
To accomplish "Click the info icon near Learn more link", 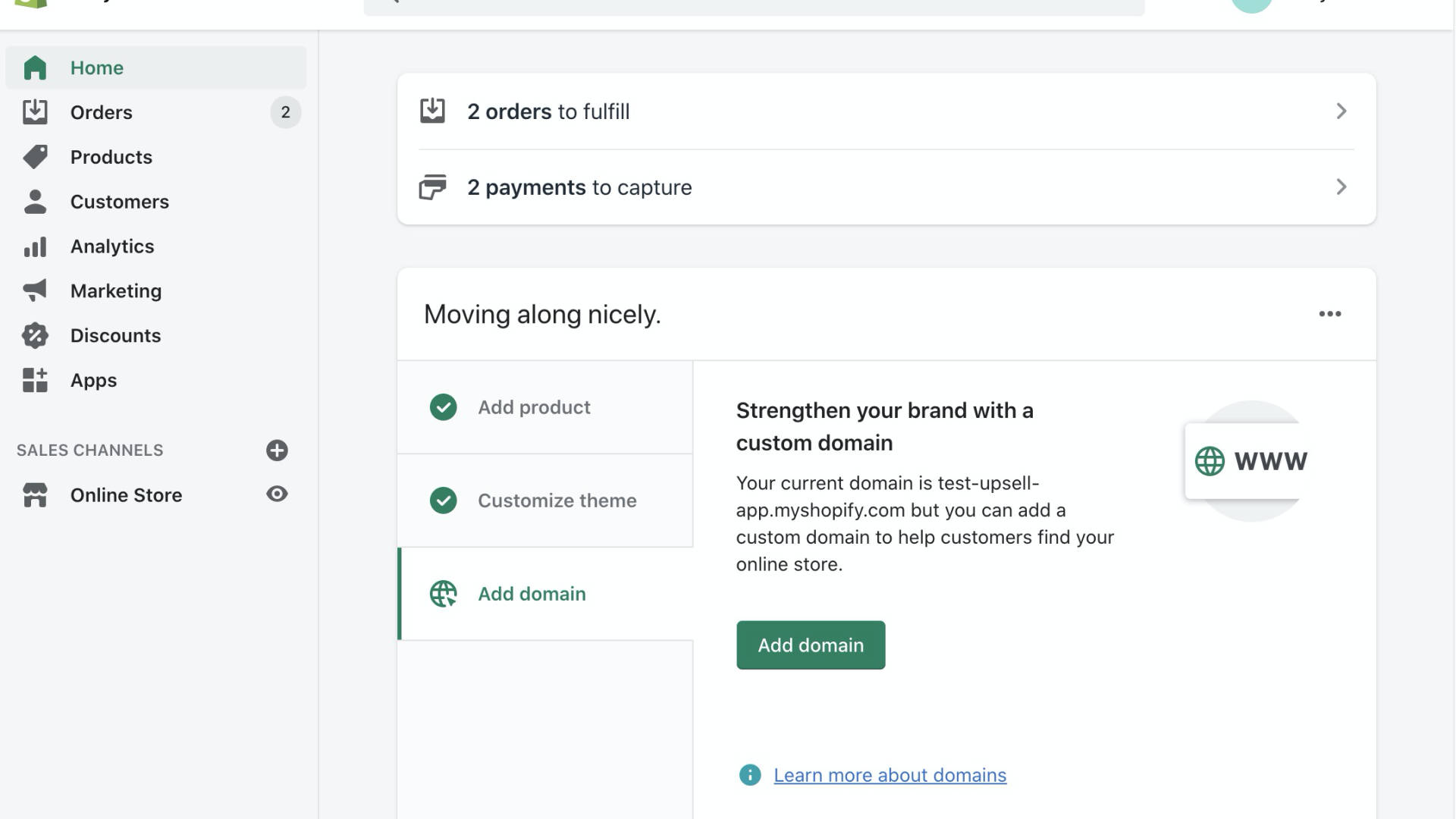I will (749, 775).
